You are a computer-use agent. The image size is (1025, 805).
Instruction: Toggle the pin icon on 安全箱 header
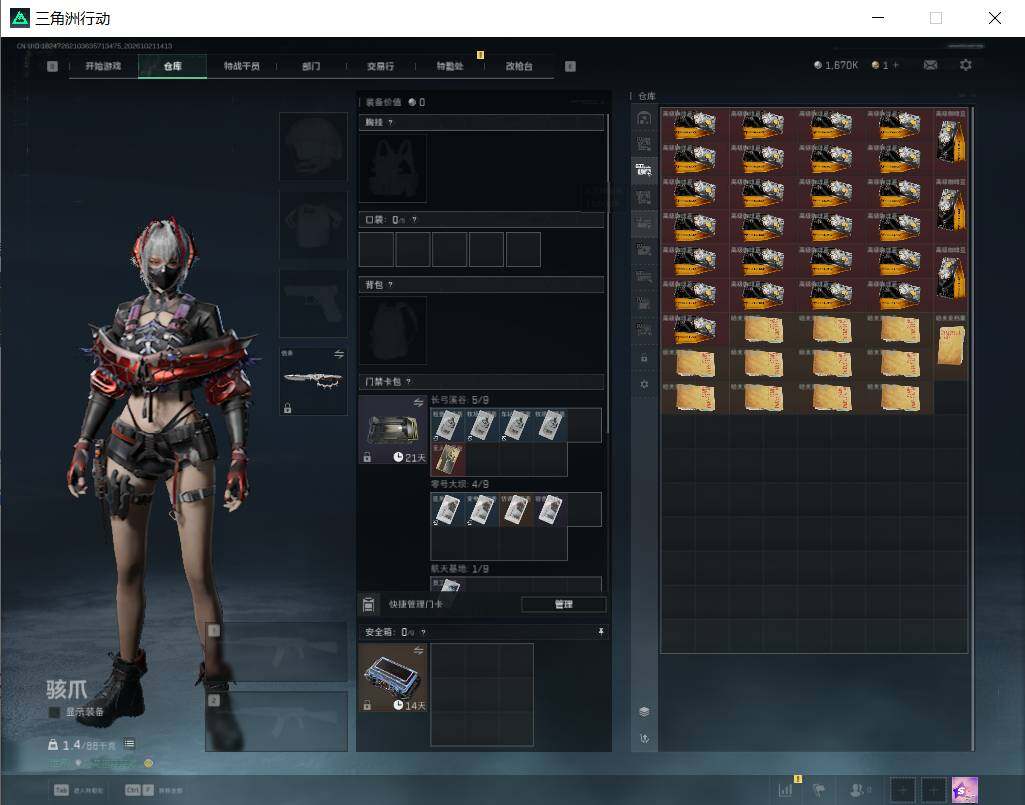pos(601,632)
